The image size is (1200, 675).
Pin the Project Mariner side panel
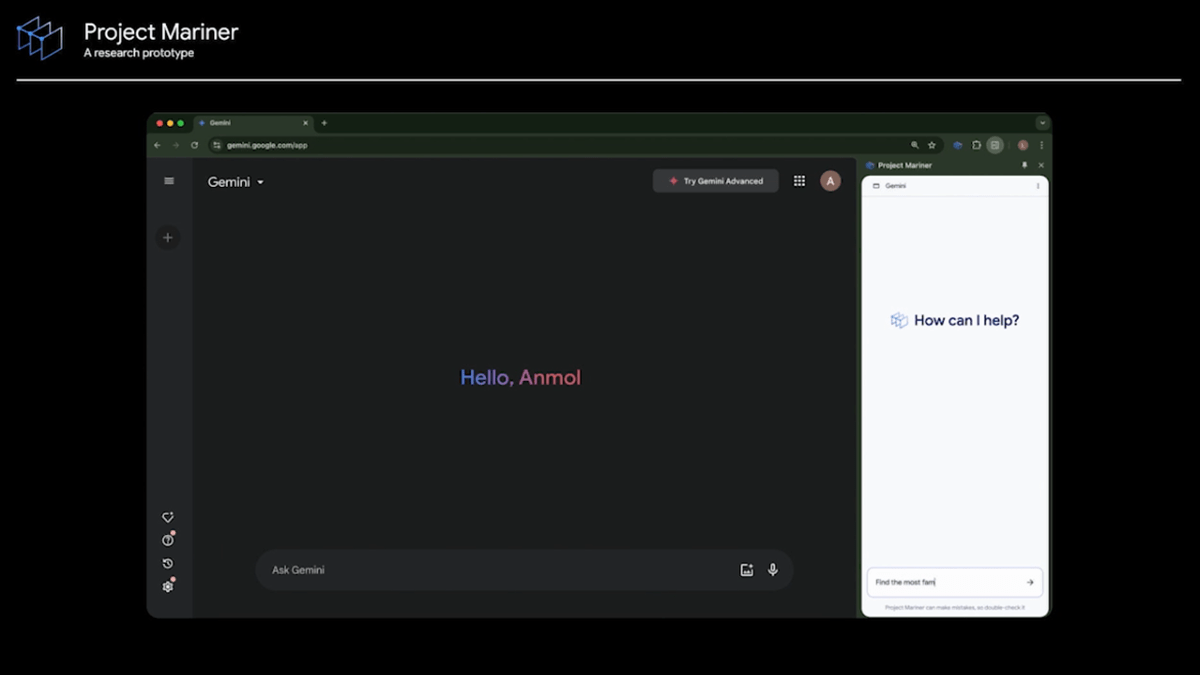pos(1024,165)
